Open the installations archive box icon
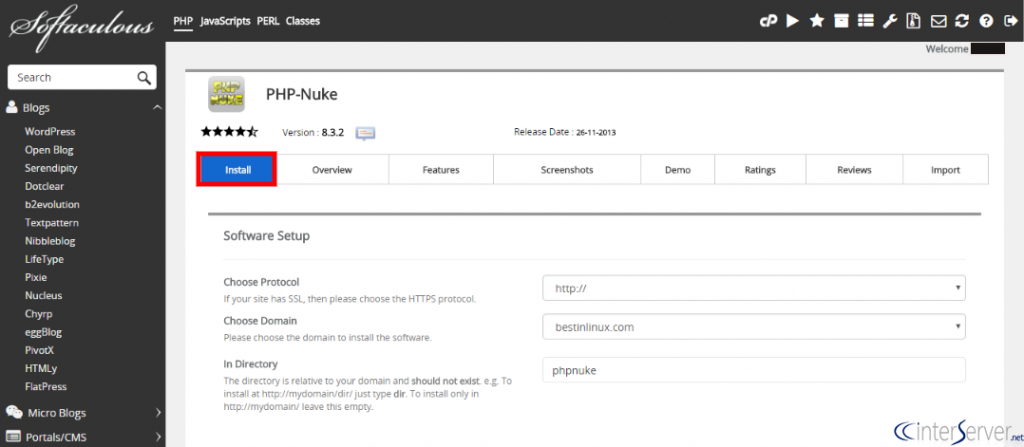This screenshot has width=1024, height=447. [841, 21]
